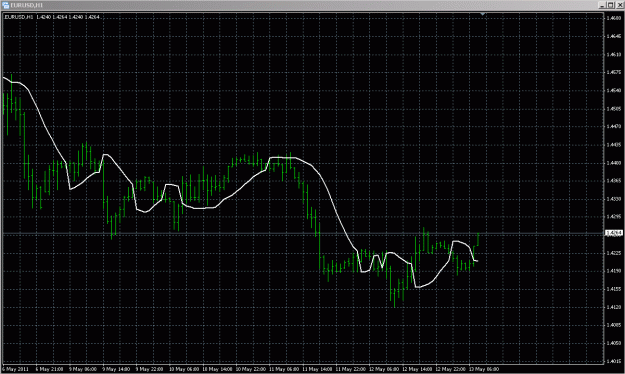Viewport: 625px width, 374px height.
Task: Click time axis label 12 May 06:00
Action: coord(383,369)
